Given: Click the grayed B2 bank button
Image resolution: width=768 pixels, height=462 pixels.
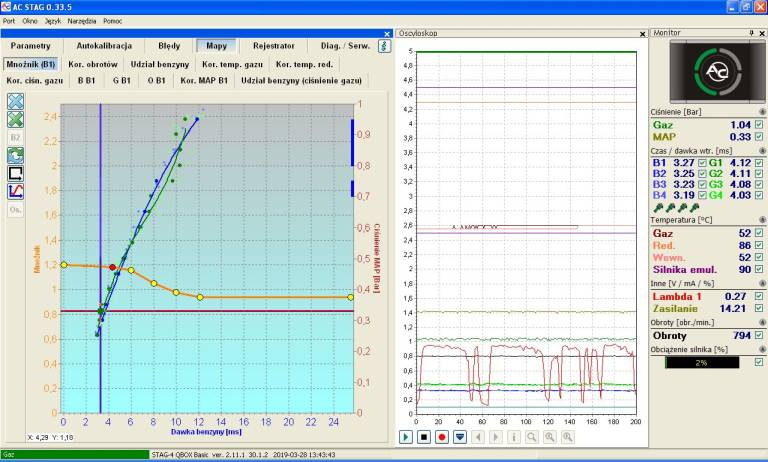Looking at the screenshot, I should (x=16, y=138).
